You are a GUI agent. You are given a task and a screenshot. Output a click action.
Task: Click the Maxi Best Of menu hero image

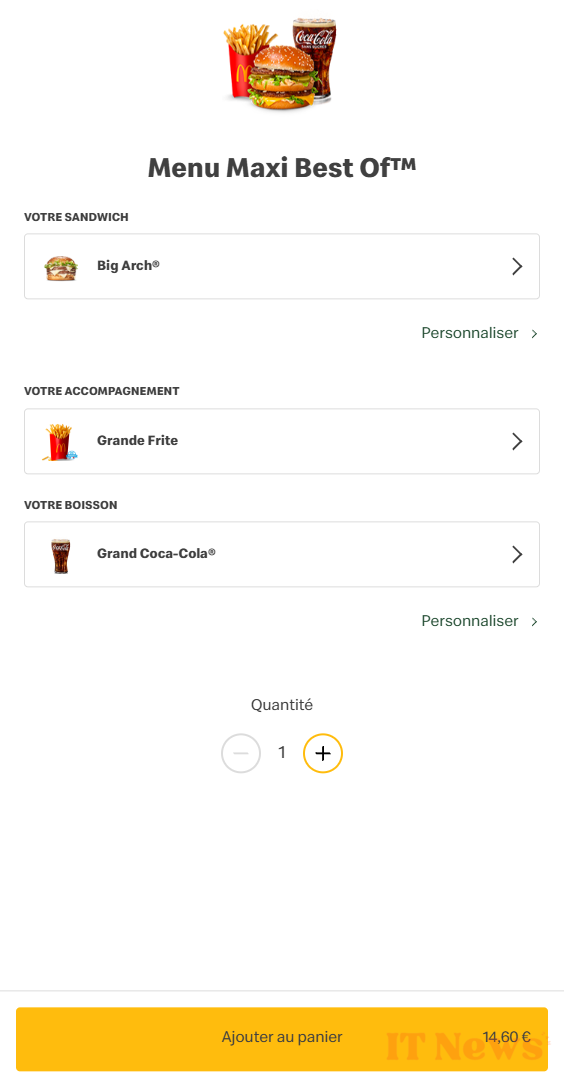[281, 64]
